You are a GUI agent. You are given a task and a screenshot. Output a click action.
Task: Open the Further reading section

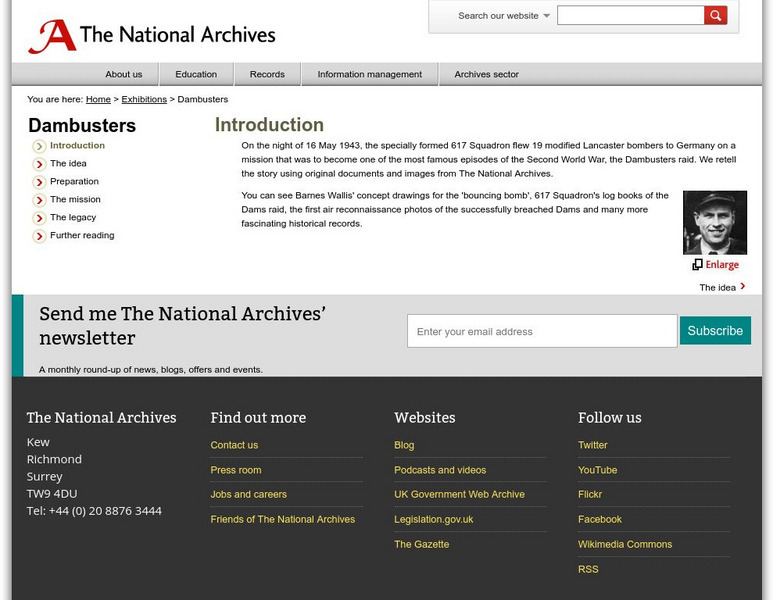pos(82,235)
